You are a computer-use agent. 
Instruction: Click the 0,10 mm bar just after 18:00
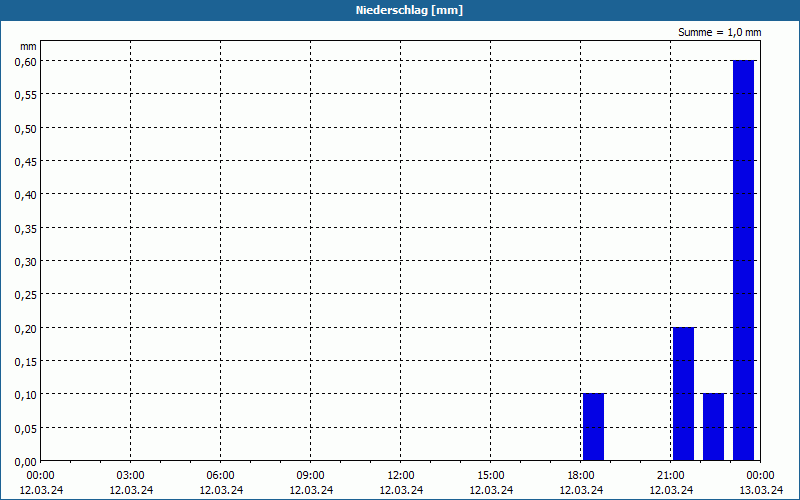(x=593, y=427)
